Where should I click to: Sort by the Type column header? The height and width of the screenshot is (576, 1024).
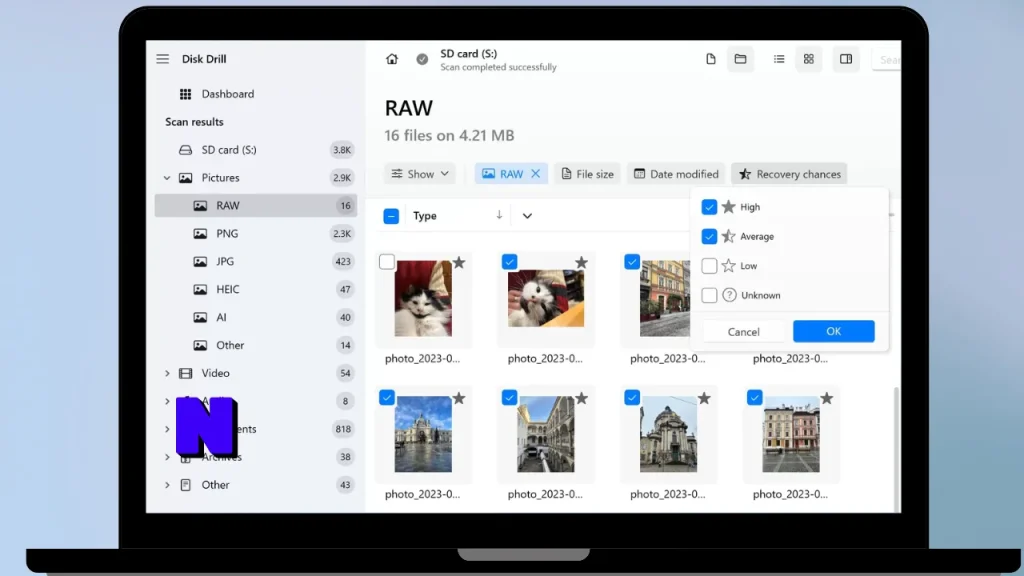point(424,216)
